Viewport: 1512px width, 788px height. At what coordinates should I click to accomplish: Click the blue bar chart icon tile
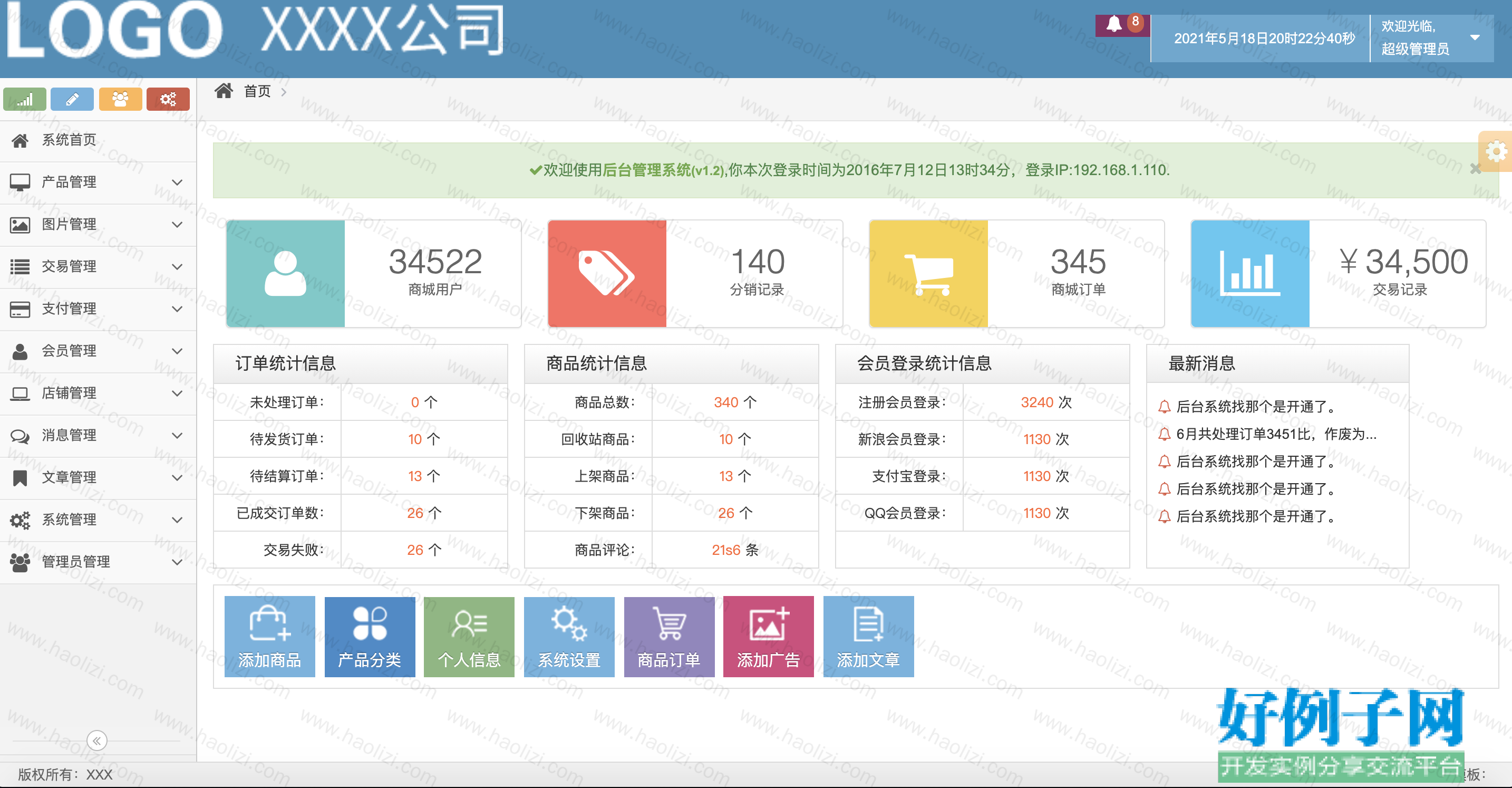tap(1250, 274)
